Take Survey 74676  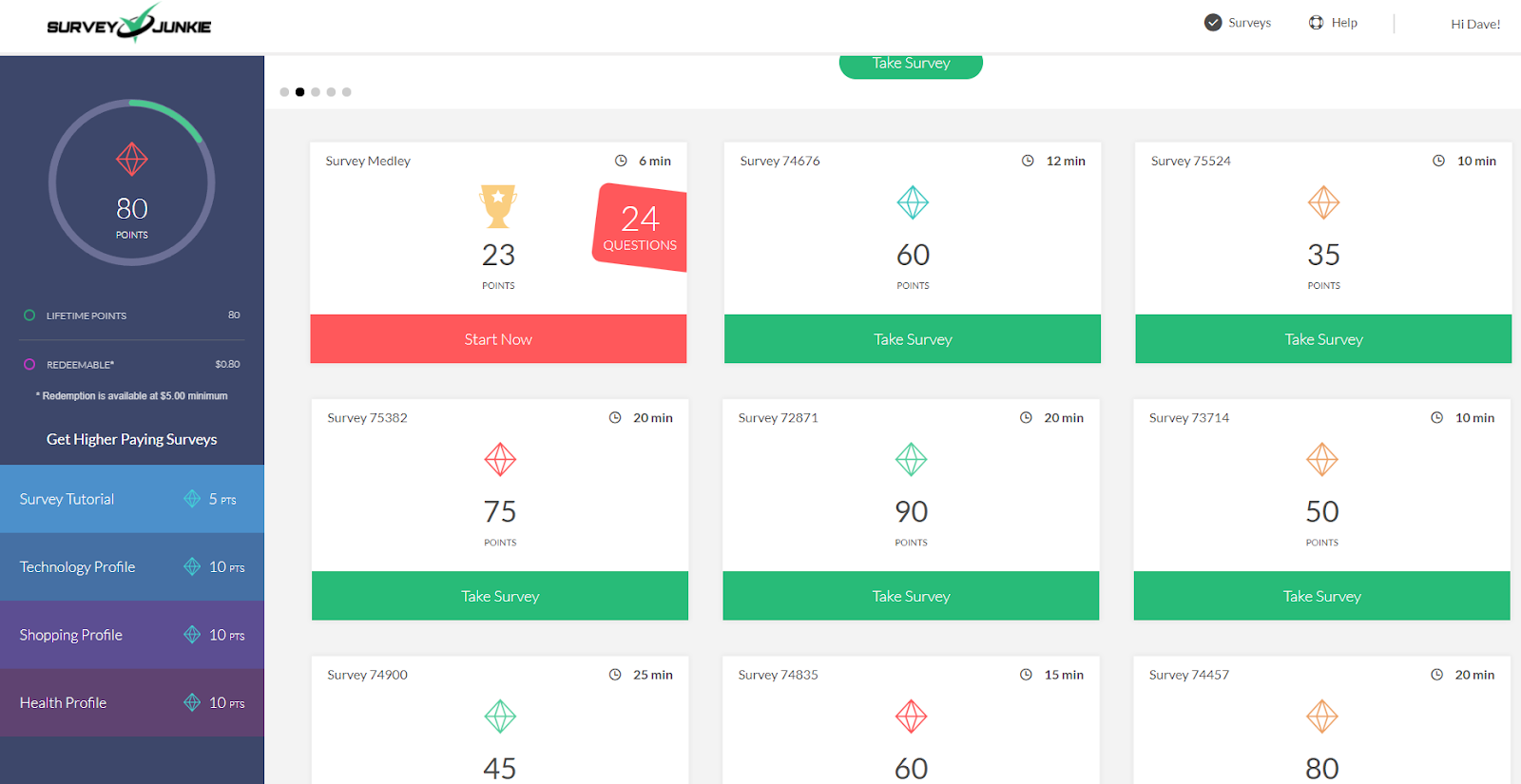pyautogui.click(x=913, y=339)
